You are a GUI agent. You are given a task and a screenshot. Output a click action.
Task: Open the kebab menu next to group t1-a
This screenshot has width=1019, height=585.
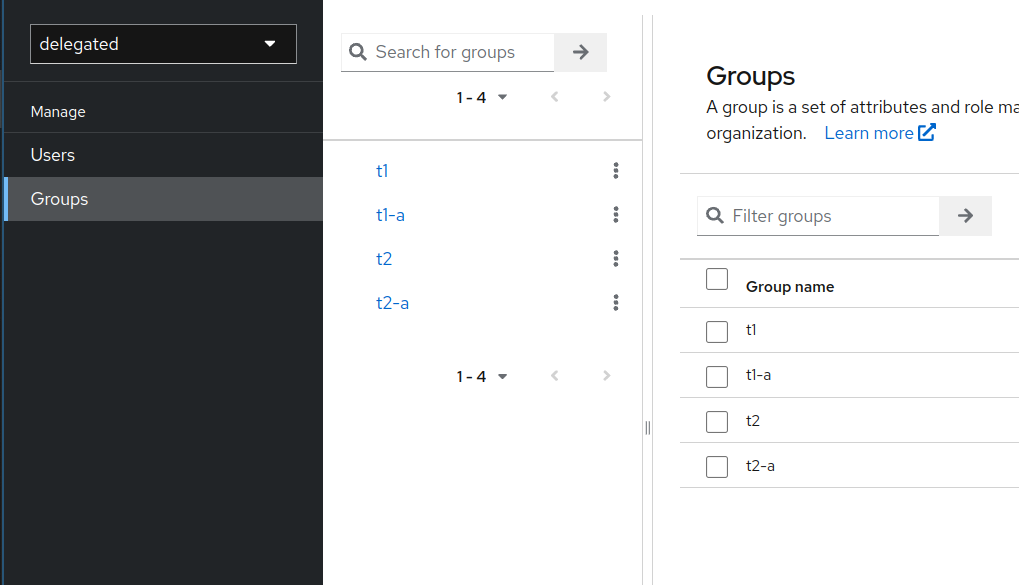click(x=616, y=215)
